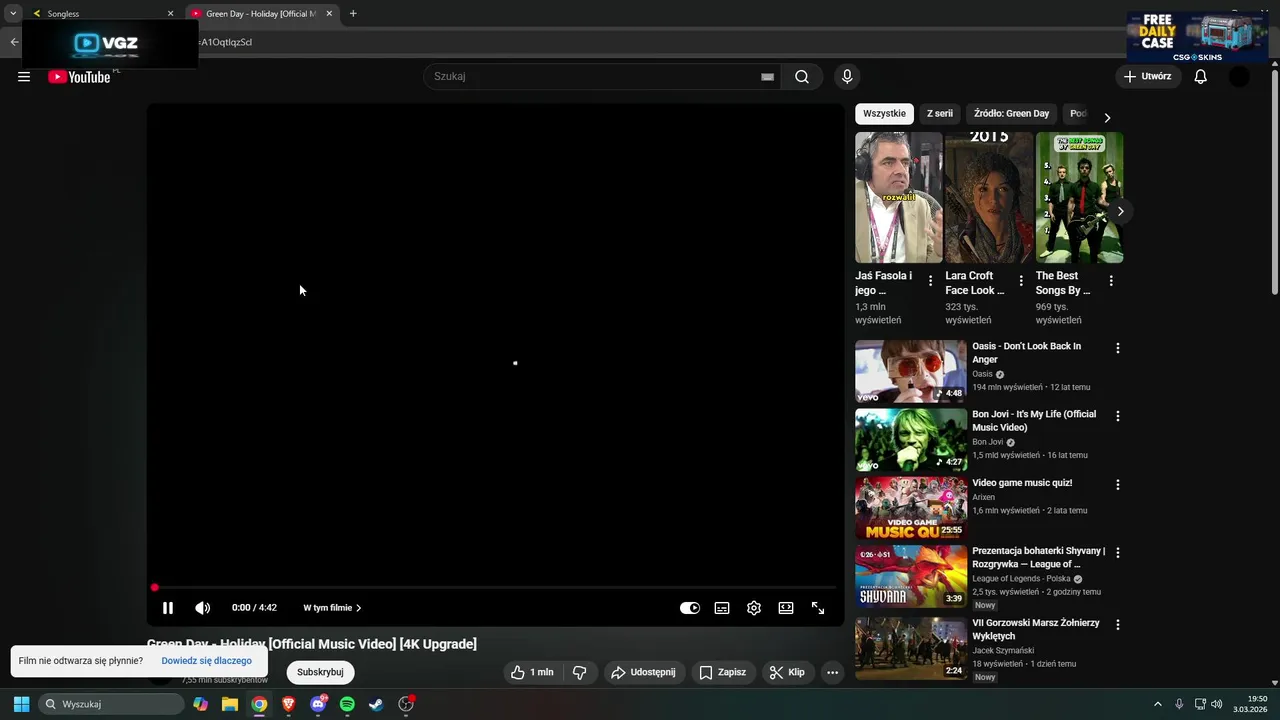Click the Windows taskbar Wyszukaj search box

click(112, 704)
